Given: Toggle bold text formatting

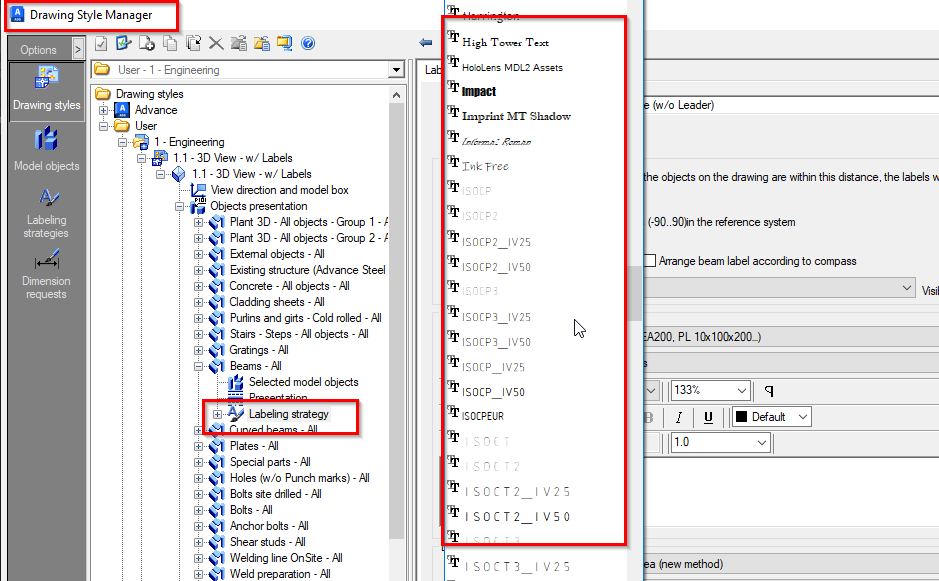Looking at the screenshot, I should pyautogui.click(x=649, y=417).
